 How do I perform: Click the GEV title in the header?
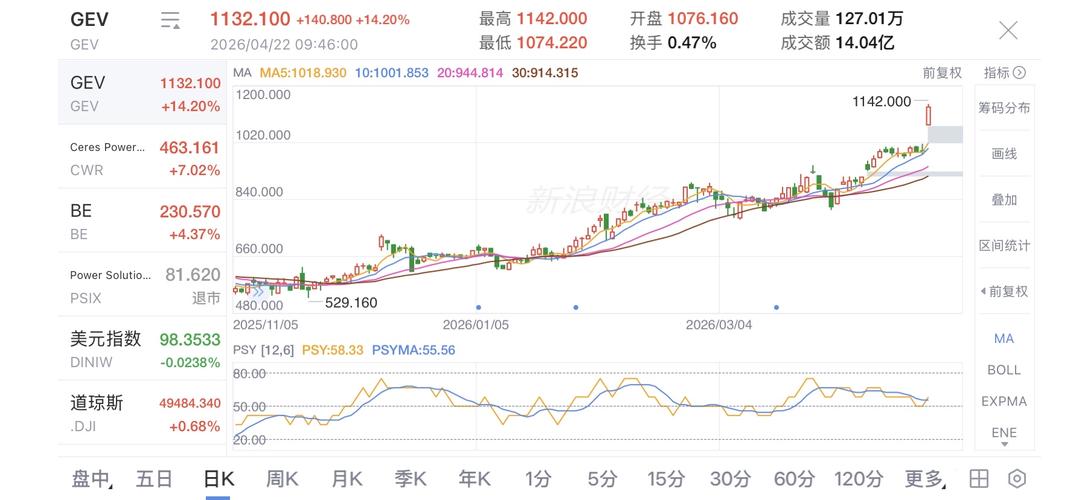point(90,19)
